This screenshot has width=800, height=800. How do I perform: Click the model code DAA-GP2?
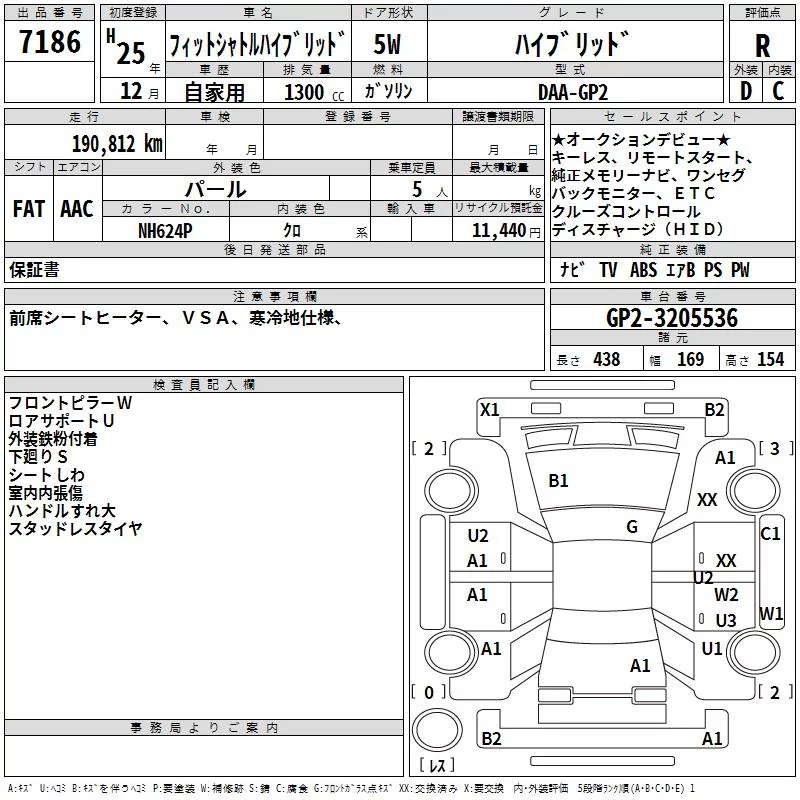coord(573,92)
